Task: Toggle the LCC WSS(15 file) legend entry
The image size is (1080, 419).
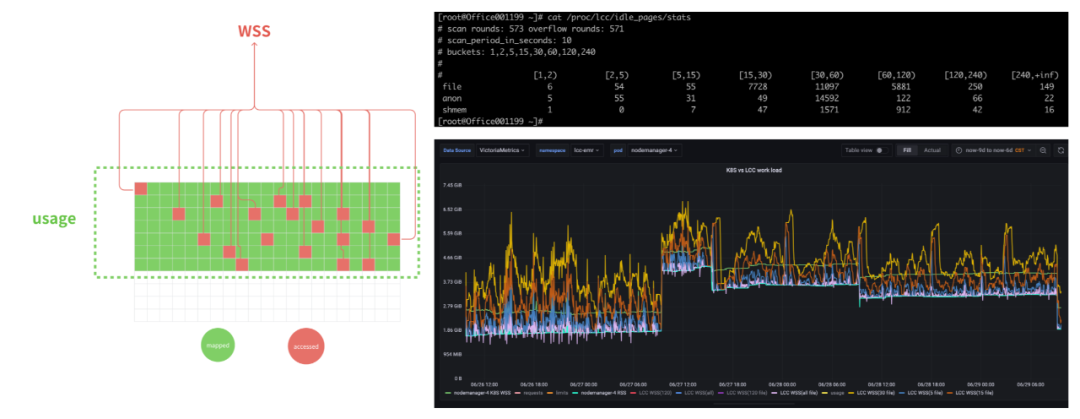Action: point(975,393)
